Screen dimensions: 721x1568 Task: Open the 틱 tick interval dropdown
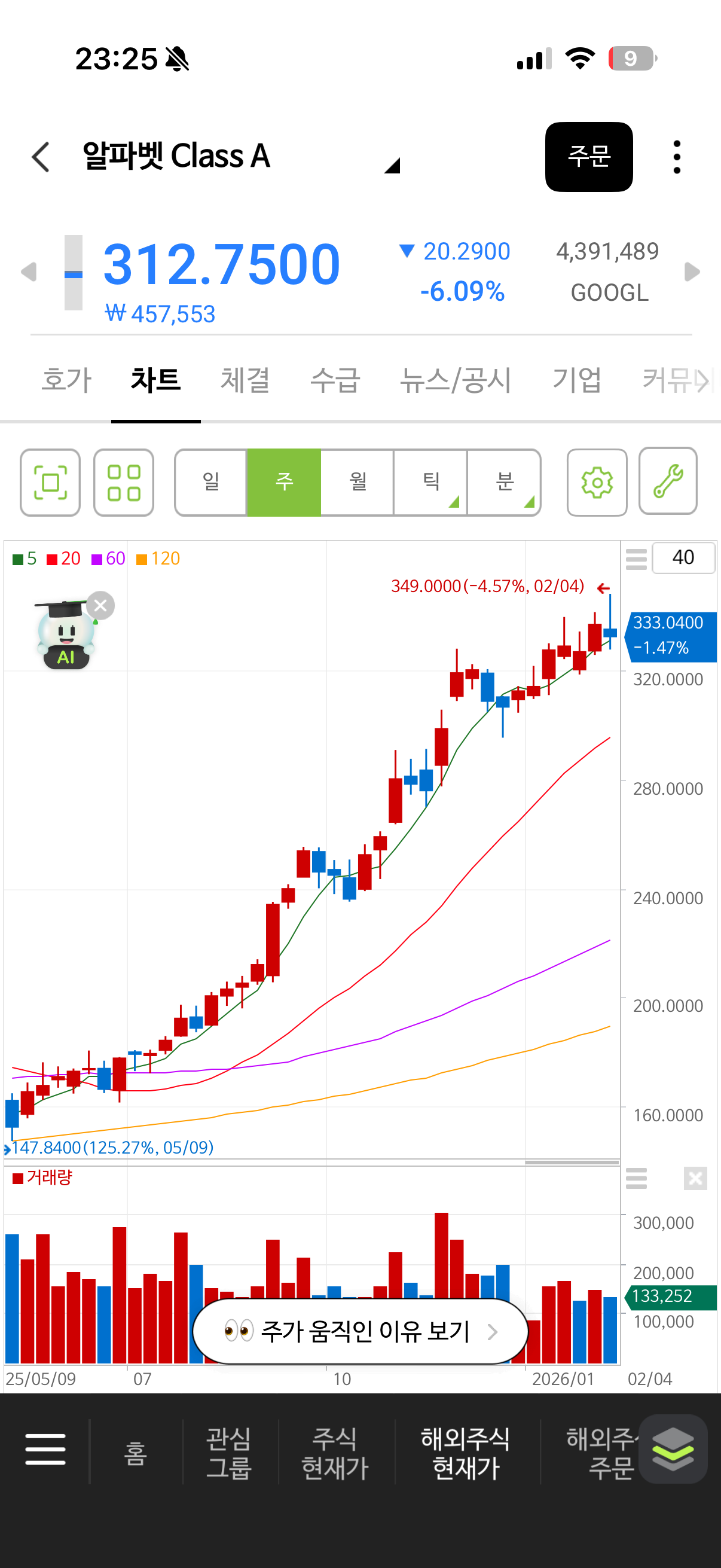point(431,483)
